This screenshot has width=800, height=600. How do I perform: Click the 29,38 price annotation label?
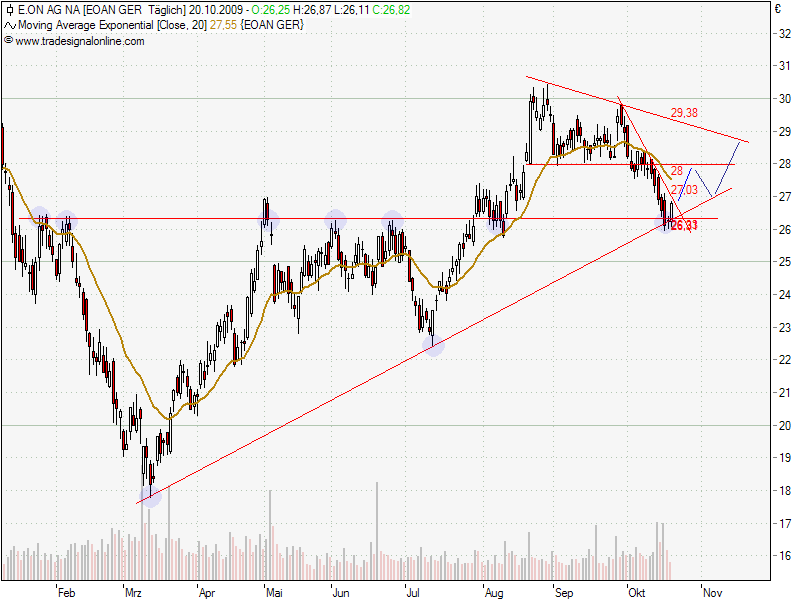pos(684,113)
